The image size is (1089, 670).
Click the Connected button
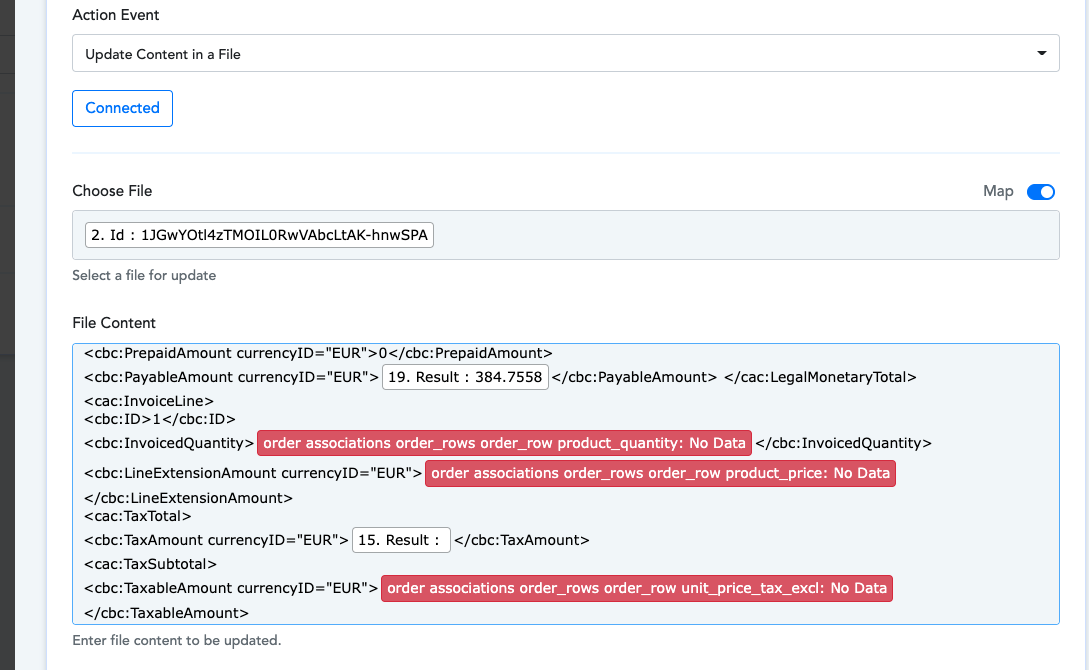pos(122,108)
